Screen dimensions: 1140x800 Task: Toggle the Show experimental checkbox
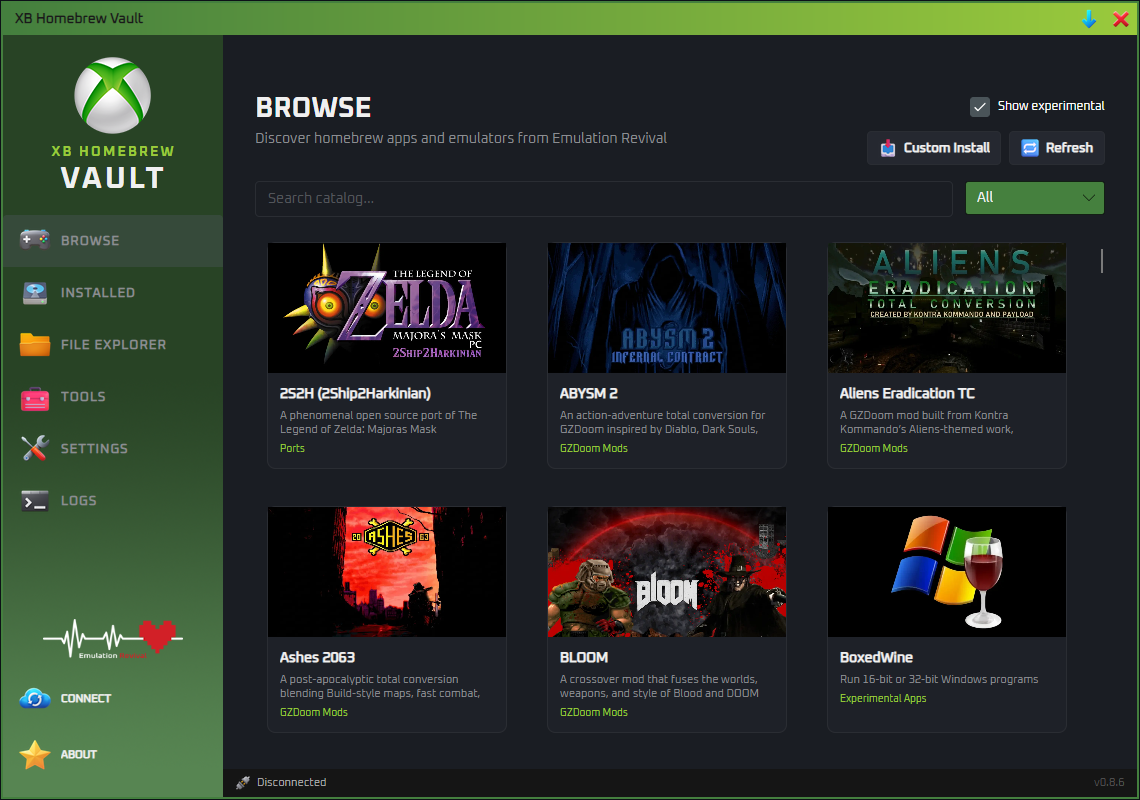[980, 107]
